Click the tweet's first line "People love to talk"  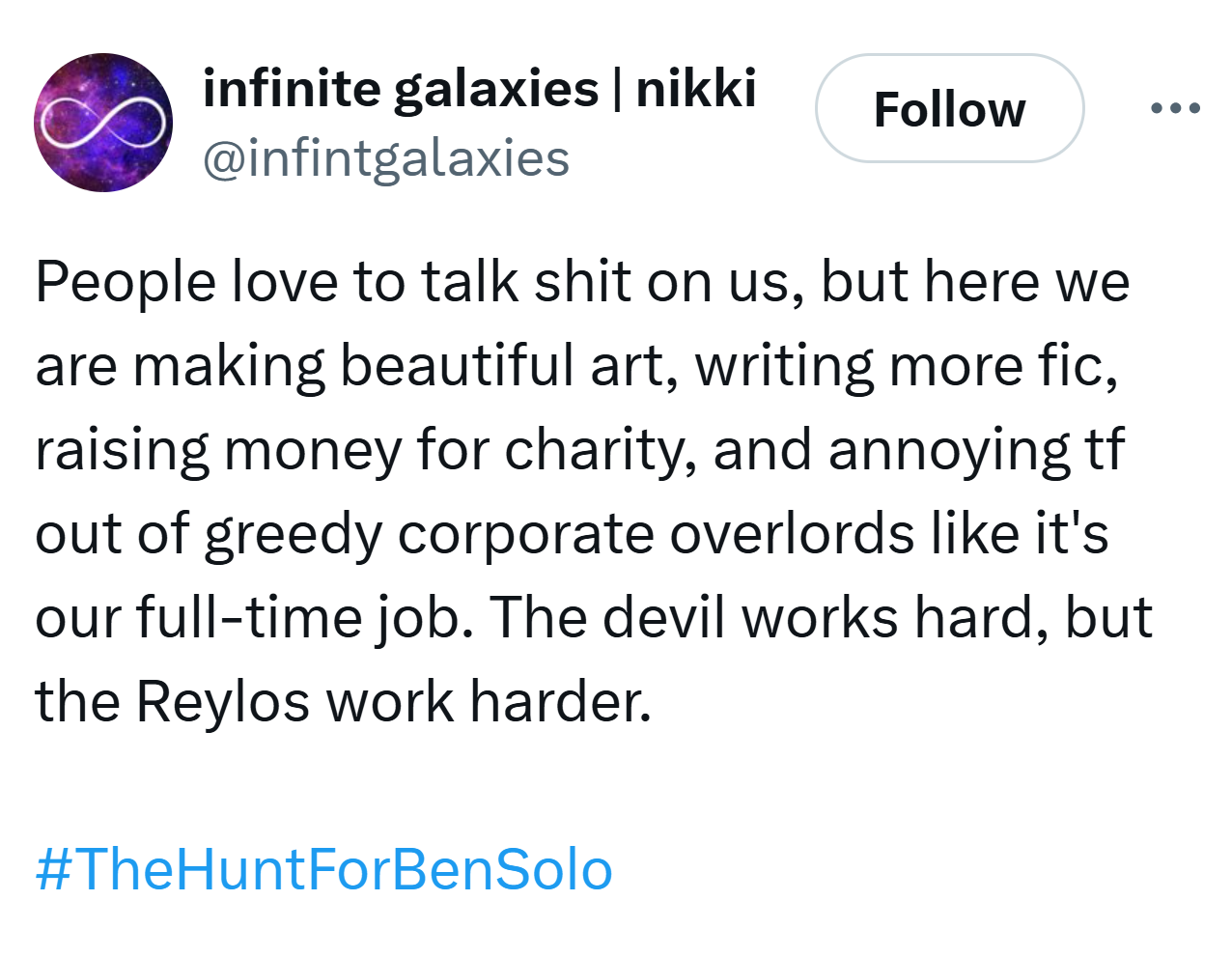pyautogui.click(x=280, y=282)
